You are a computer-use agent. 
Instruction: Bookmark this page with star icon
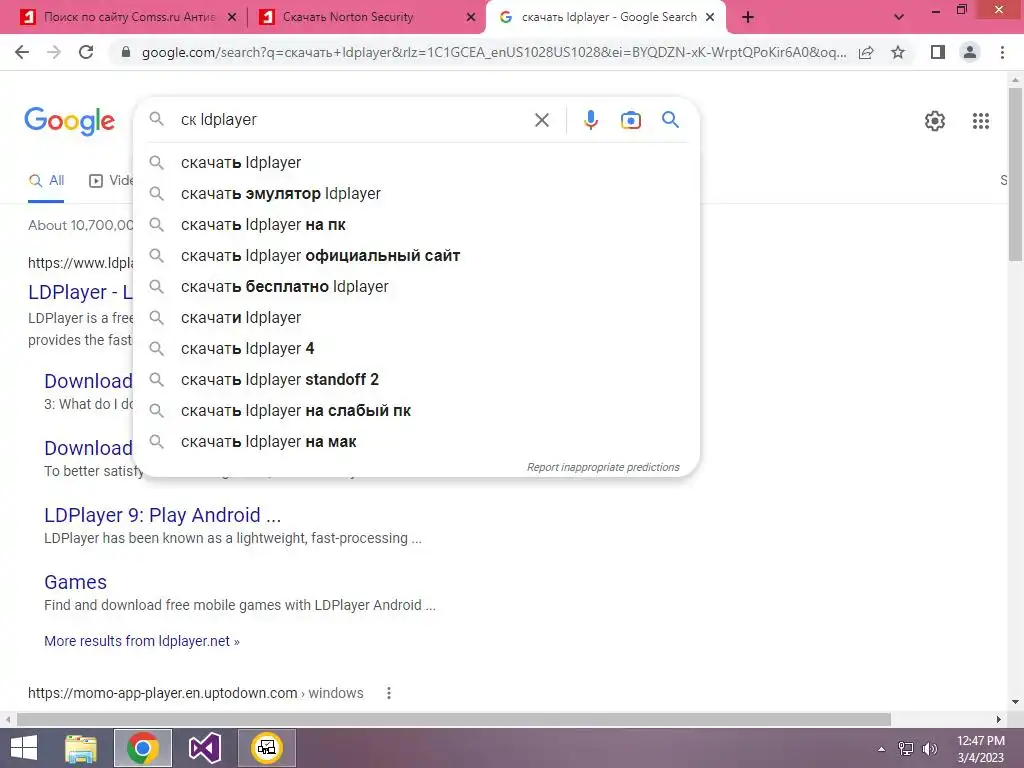coord(898,52)
